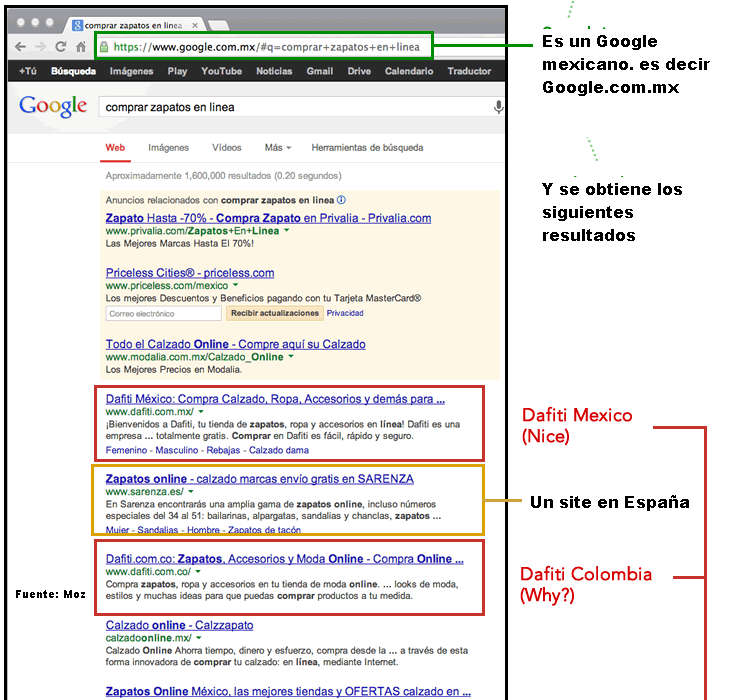The height and width of the screenshot is (700, 730).
Task: Open the Privacidad link
Action: click(345, 313)
